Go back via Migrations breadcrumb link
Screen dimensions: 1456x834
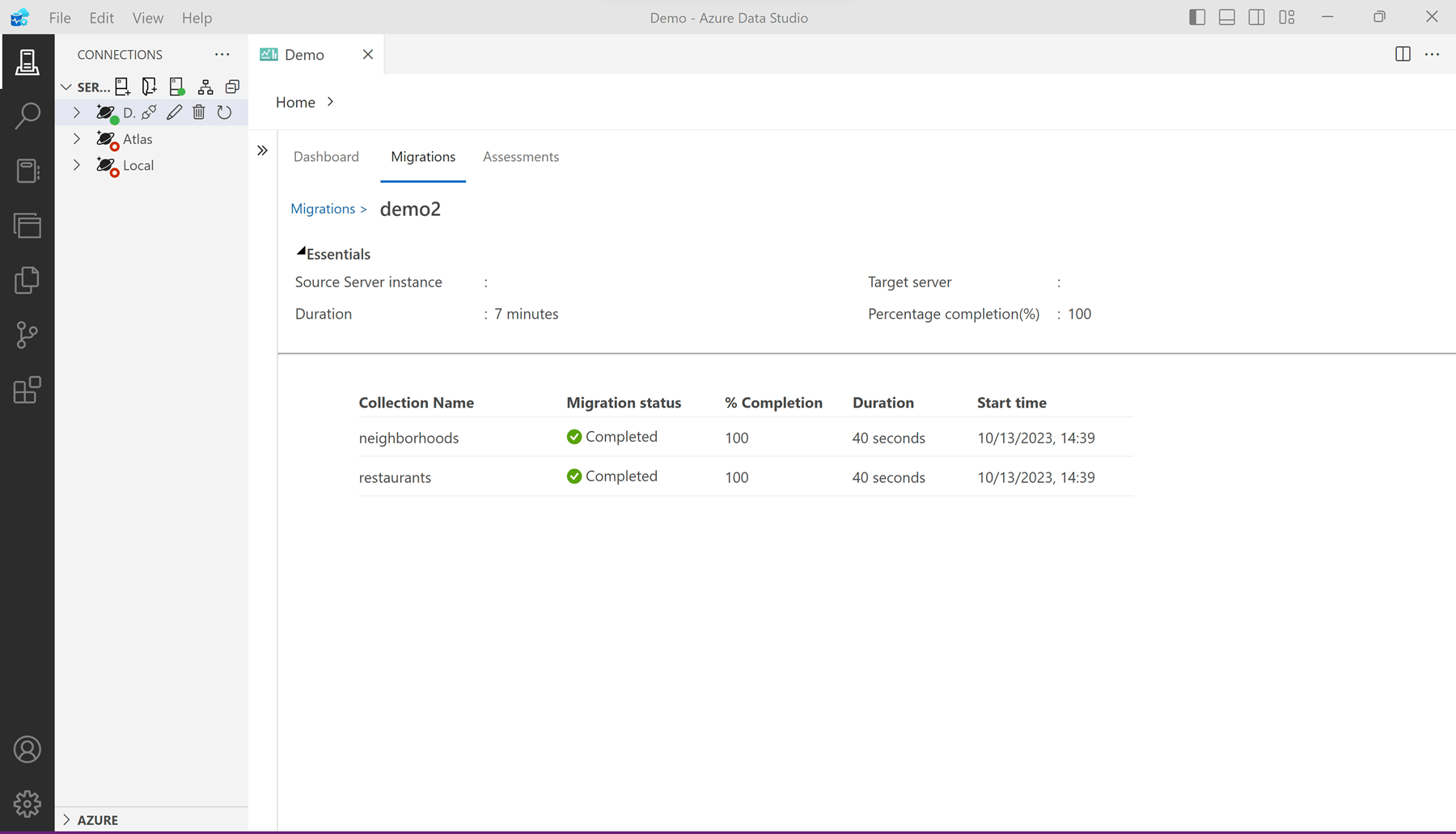pyautogui.click(x=323, y=209)
